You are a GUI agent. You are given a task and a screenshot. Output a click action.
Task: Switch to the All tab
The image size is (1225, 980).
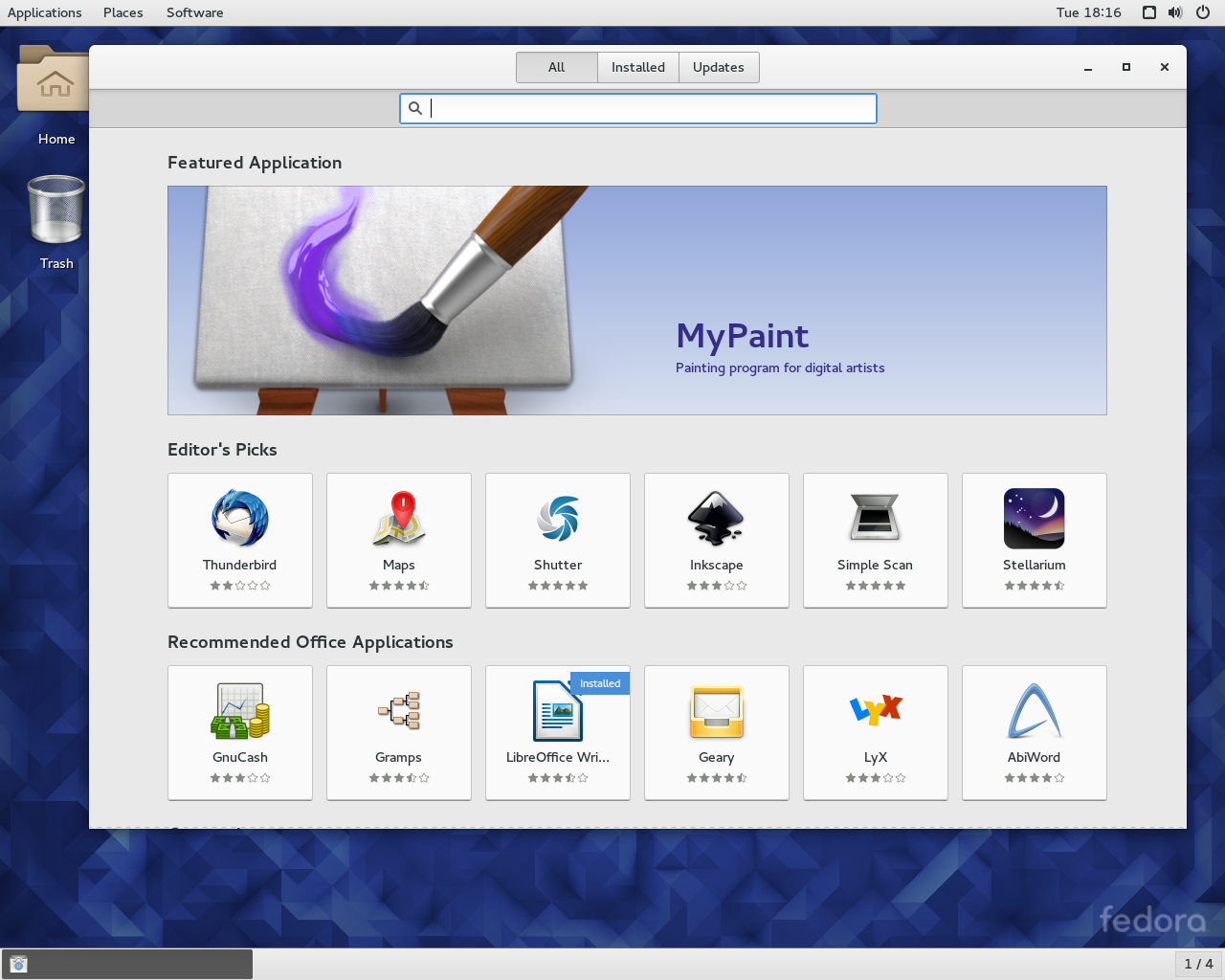pyautogui.click(x=557, y=67)
